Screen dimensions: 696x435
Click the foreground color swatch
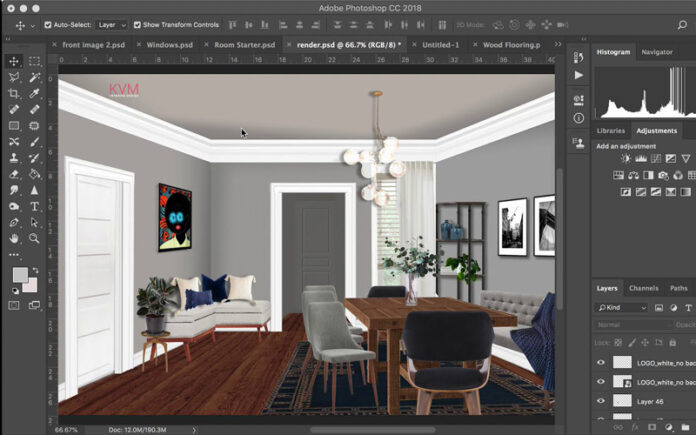point(20,275)
